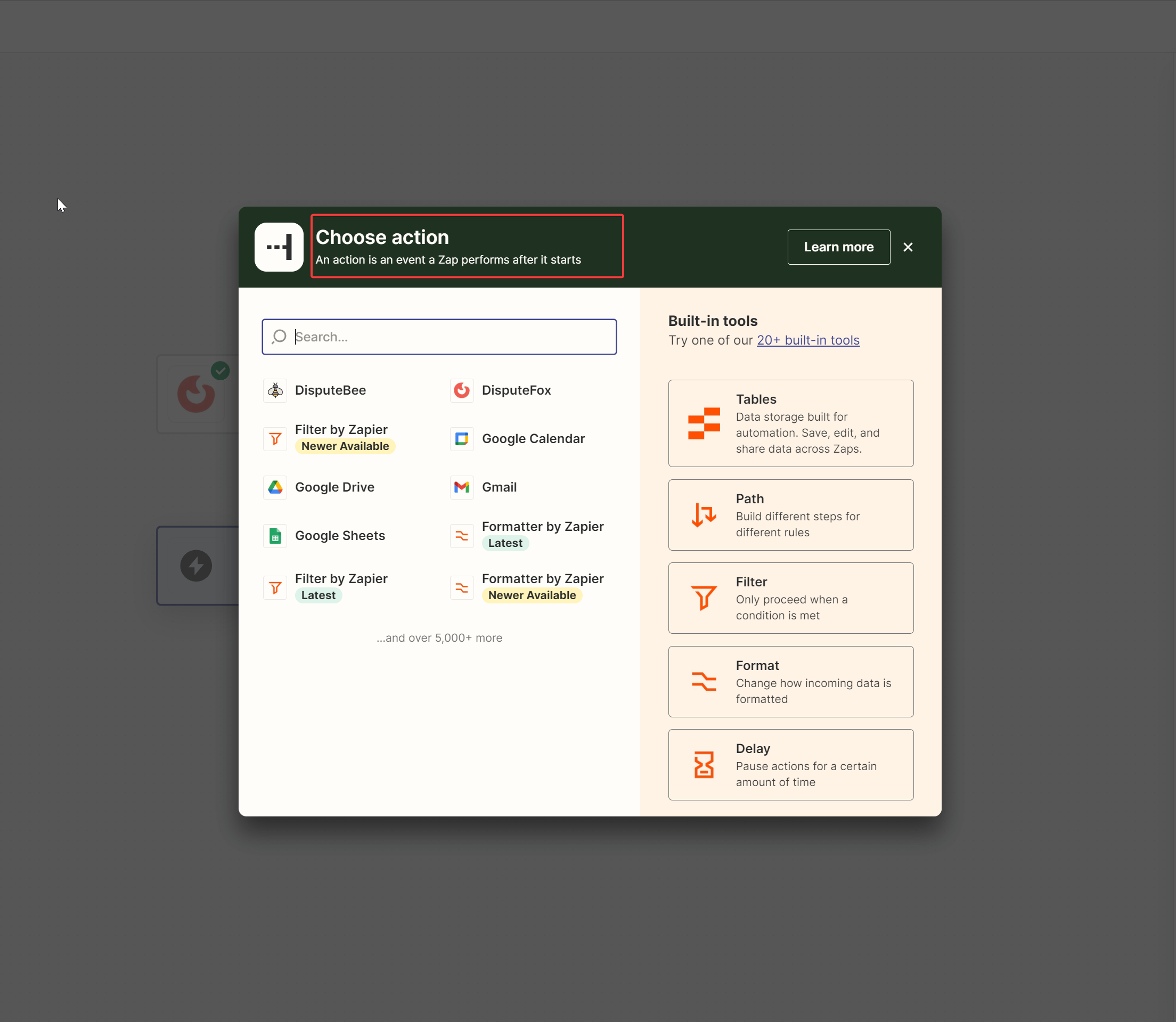Close the Choose action dialog
The image size is (1176, 1022).
pos(908,247)
